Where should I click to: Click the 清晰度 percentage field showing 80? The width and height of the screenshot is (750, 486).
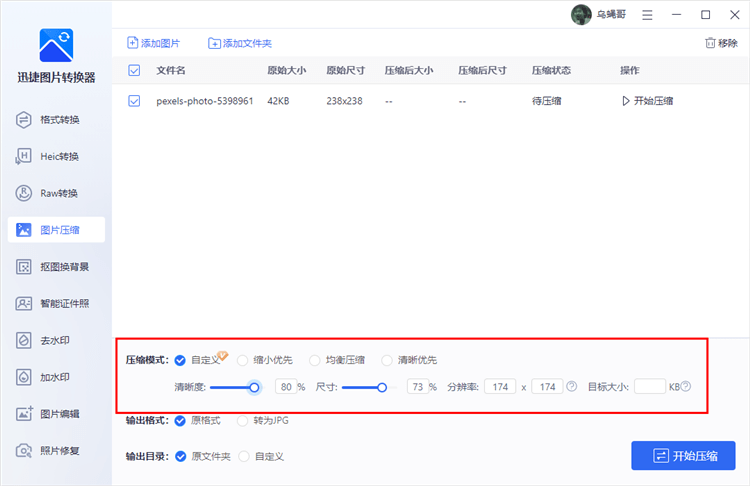click(286, 387)
